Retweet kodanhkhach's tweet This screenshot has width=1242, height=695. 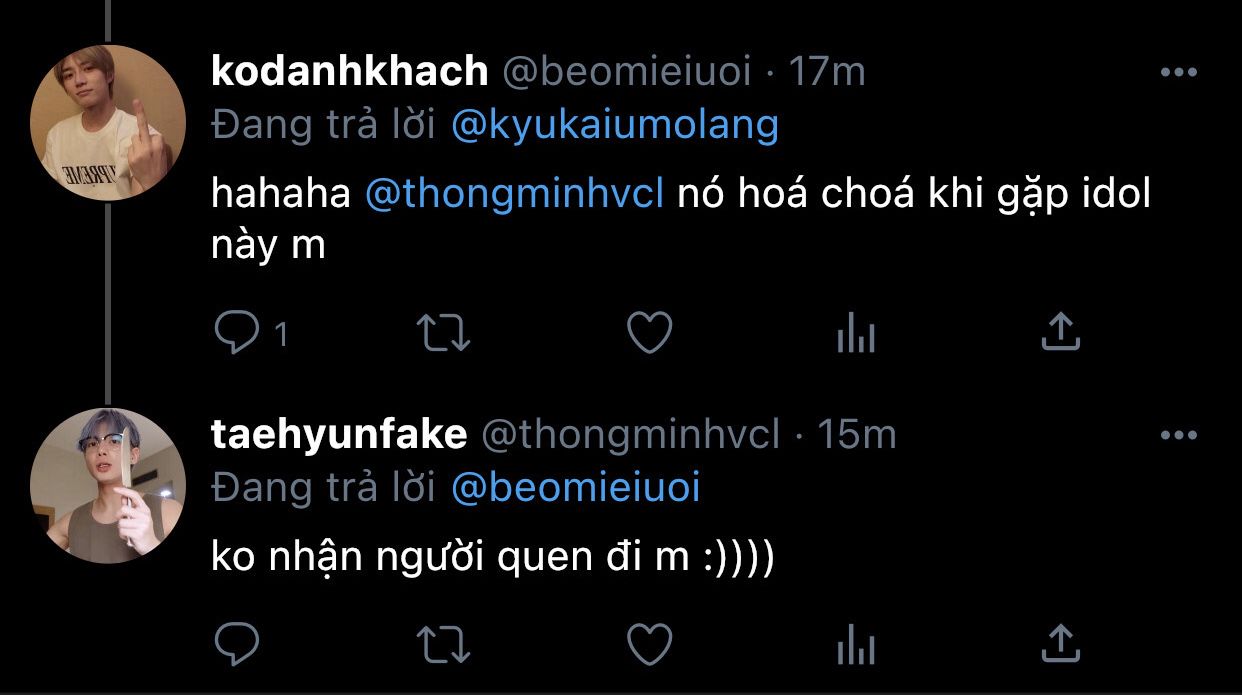coord(443,333)
